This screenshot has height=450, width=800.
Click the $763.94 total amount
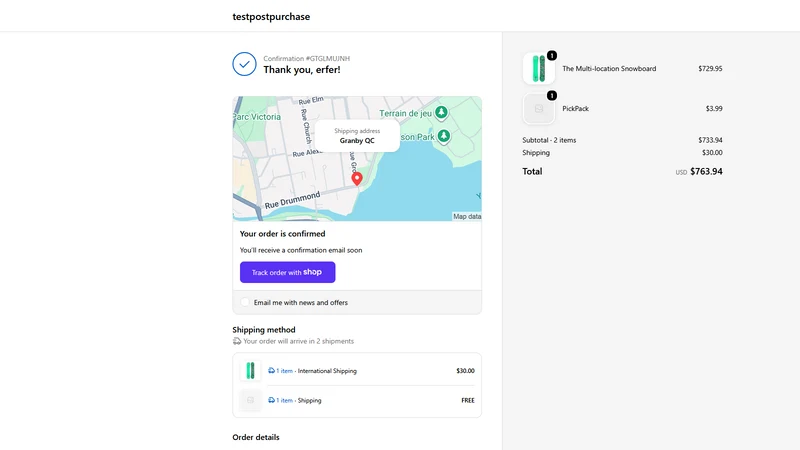pyautogui.click(x=706, y=171)
